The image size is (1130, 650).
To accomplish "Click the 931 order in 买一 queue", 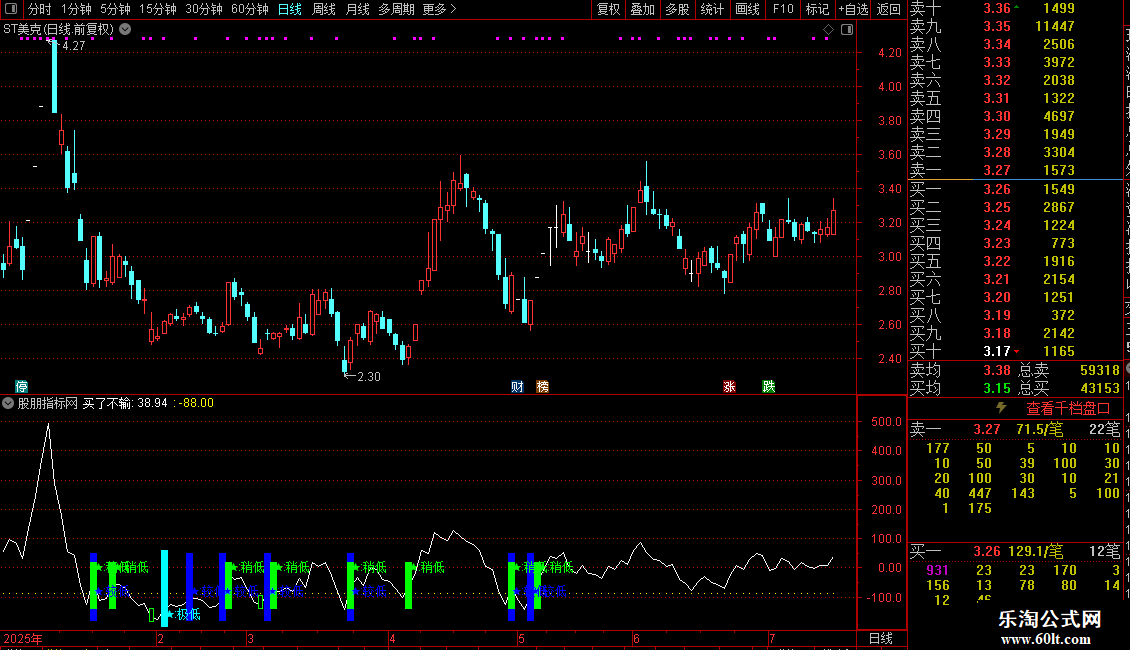I will 937,570.
